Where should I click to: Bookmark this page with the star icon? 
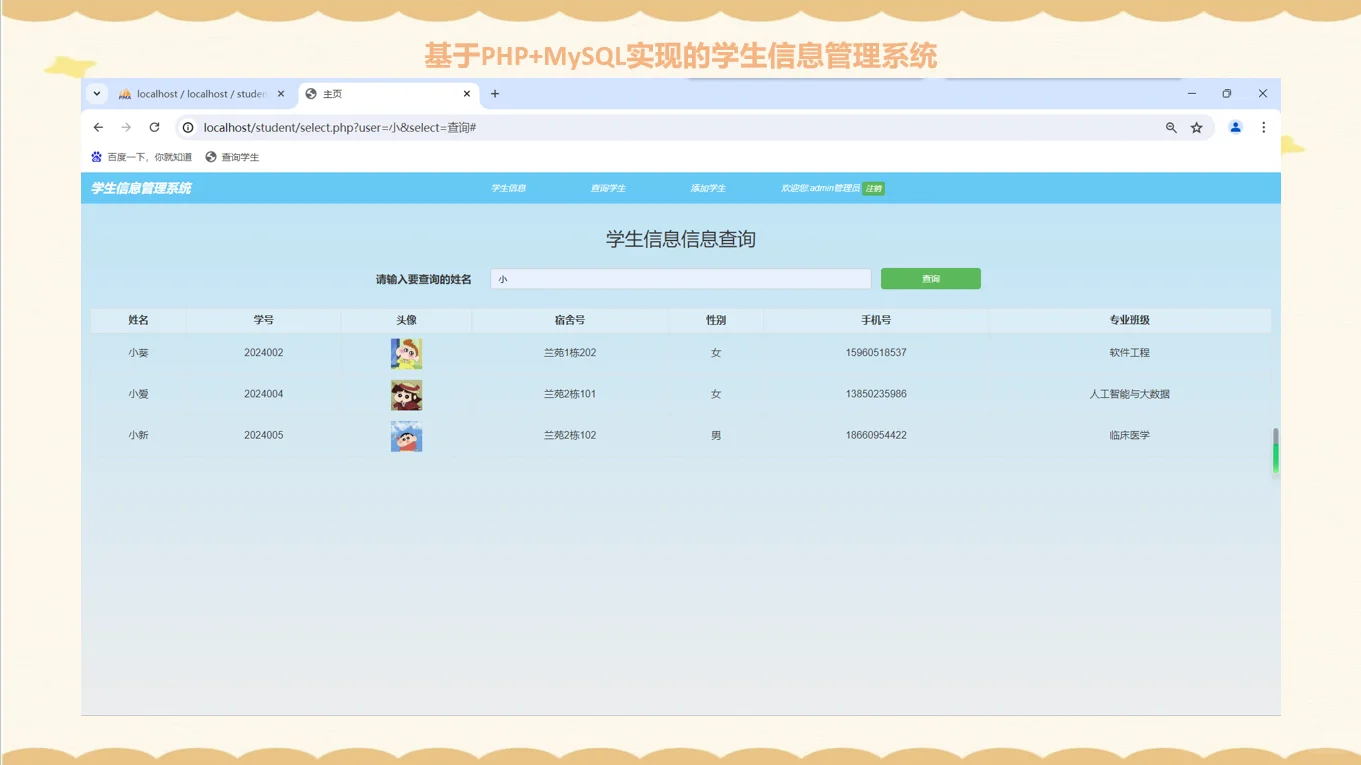coord(1197,127)
